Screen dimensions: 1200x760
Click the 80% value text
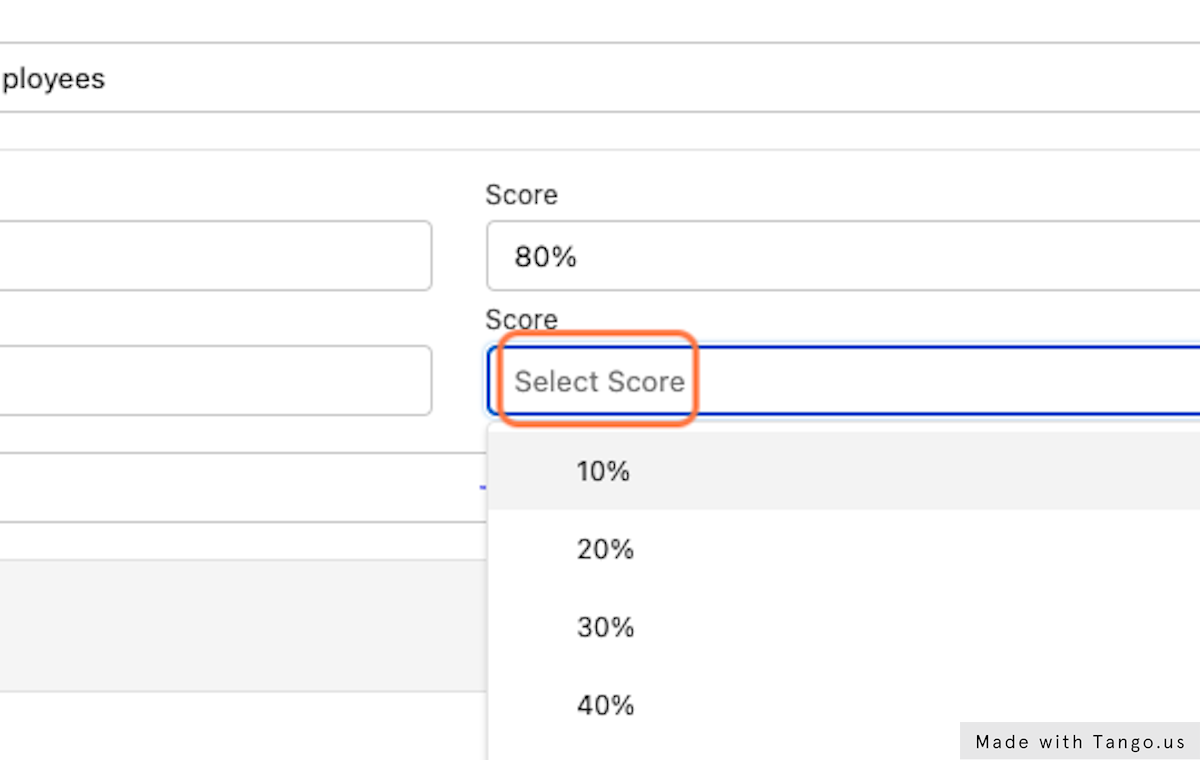click(x=545, y=257)
